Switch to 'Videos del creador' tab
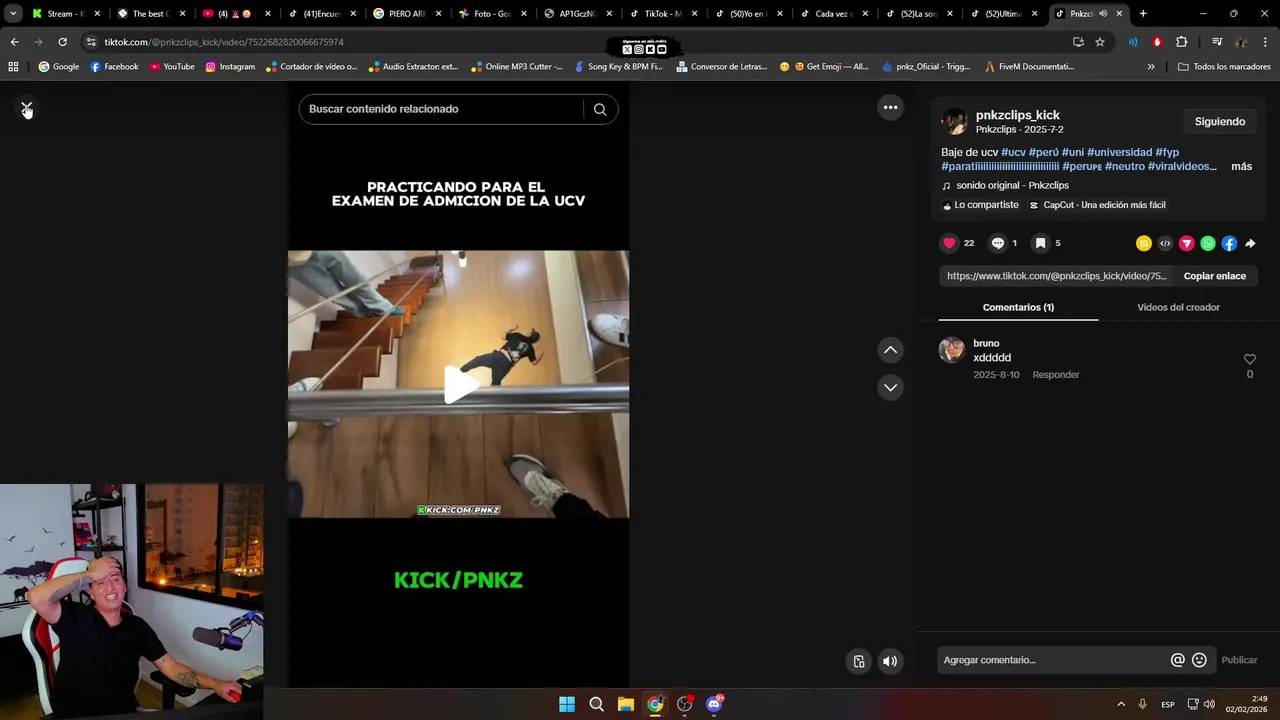This screenshot has height=720, width=1280. point(1178,307)
